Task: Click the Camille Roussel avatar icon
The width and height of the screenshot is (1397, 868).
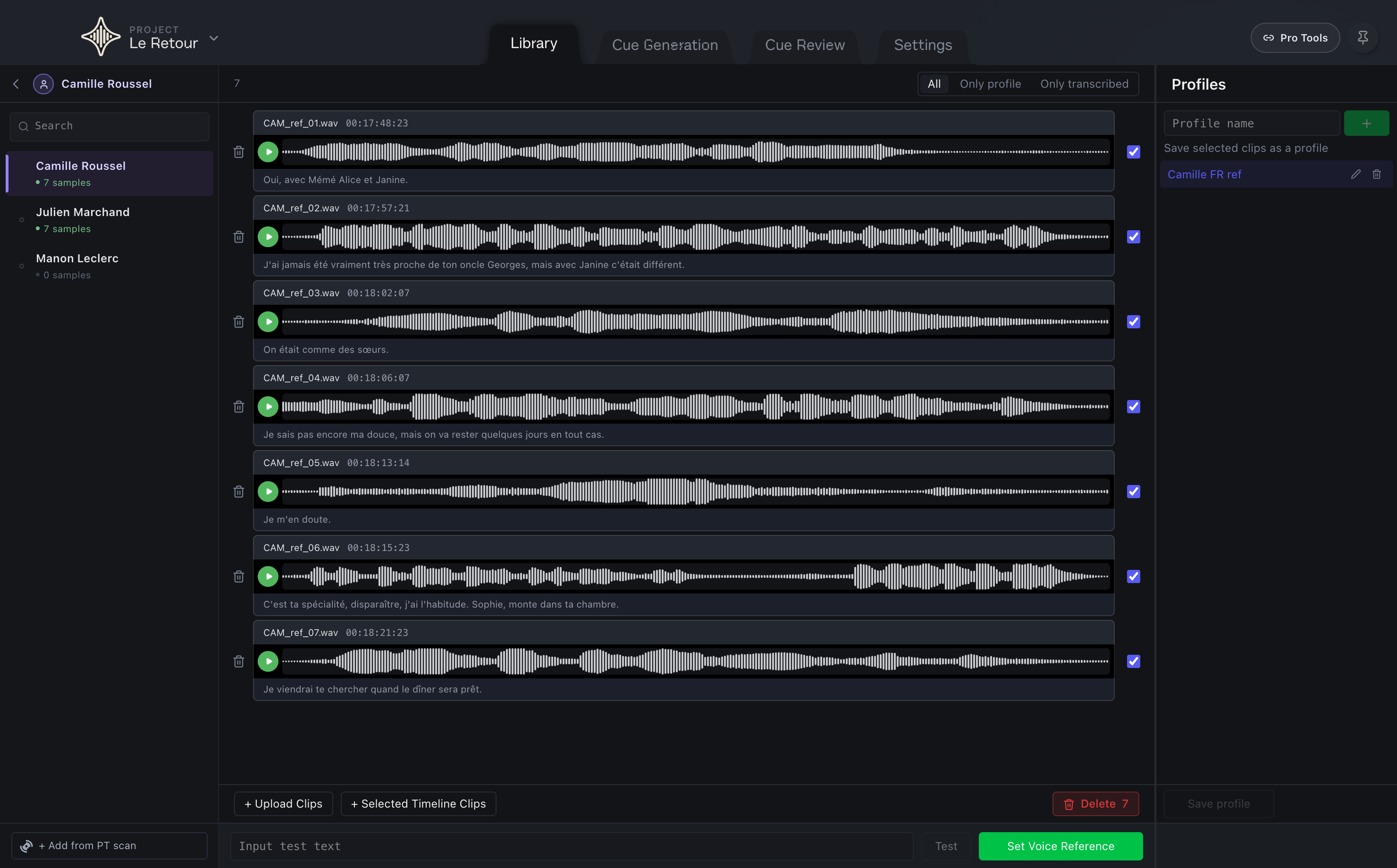Action: click(x=43, y=84)
